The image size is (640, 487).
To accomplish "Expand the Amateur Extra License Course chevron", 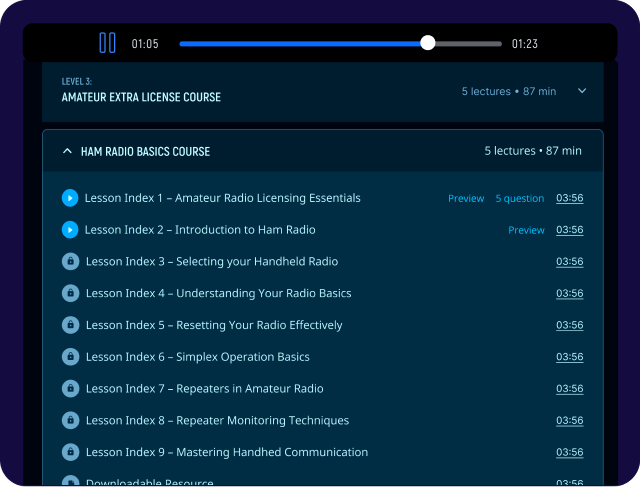I will click(x=582, y=91).
